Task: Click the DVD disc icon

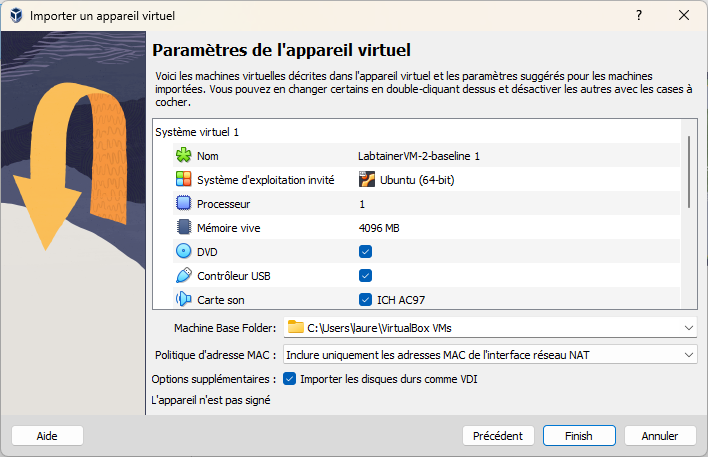Action: 183,252
